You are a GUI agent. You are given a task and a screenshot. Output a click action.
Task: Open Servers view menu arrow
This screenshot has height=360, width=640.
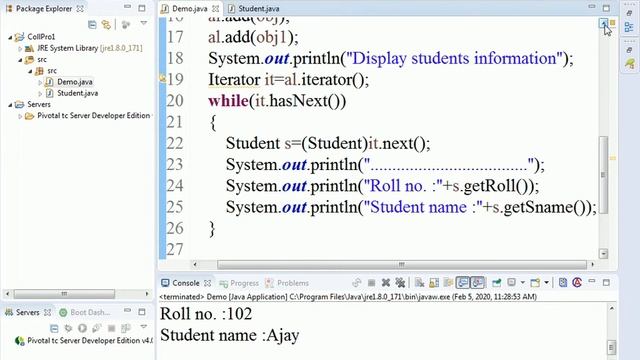coord(144,327)
